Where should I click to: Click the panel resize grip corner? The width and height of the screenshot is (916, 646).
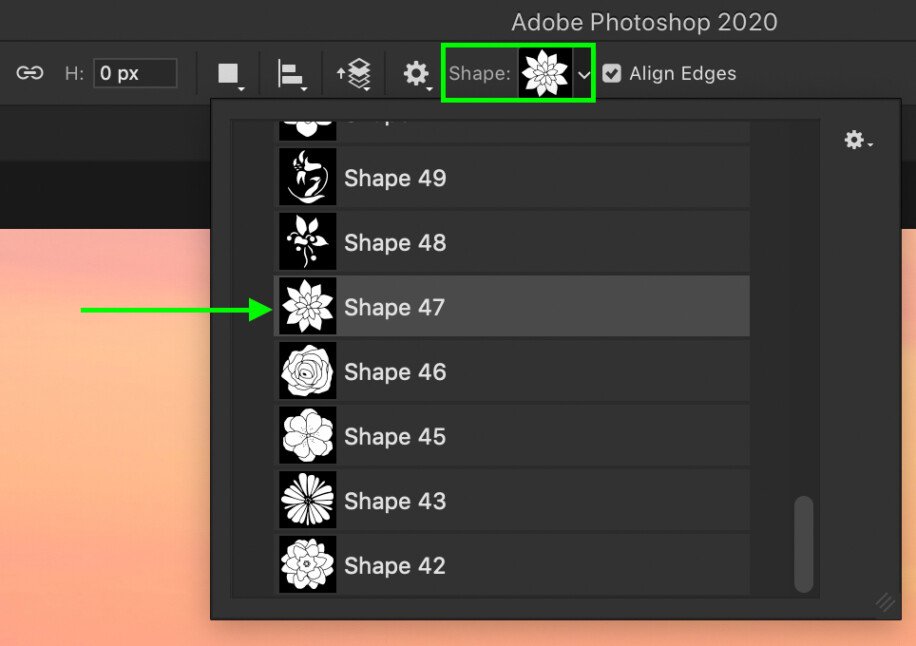point(885,602)
